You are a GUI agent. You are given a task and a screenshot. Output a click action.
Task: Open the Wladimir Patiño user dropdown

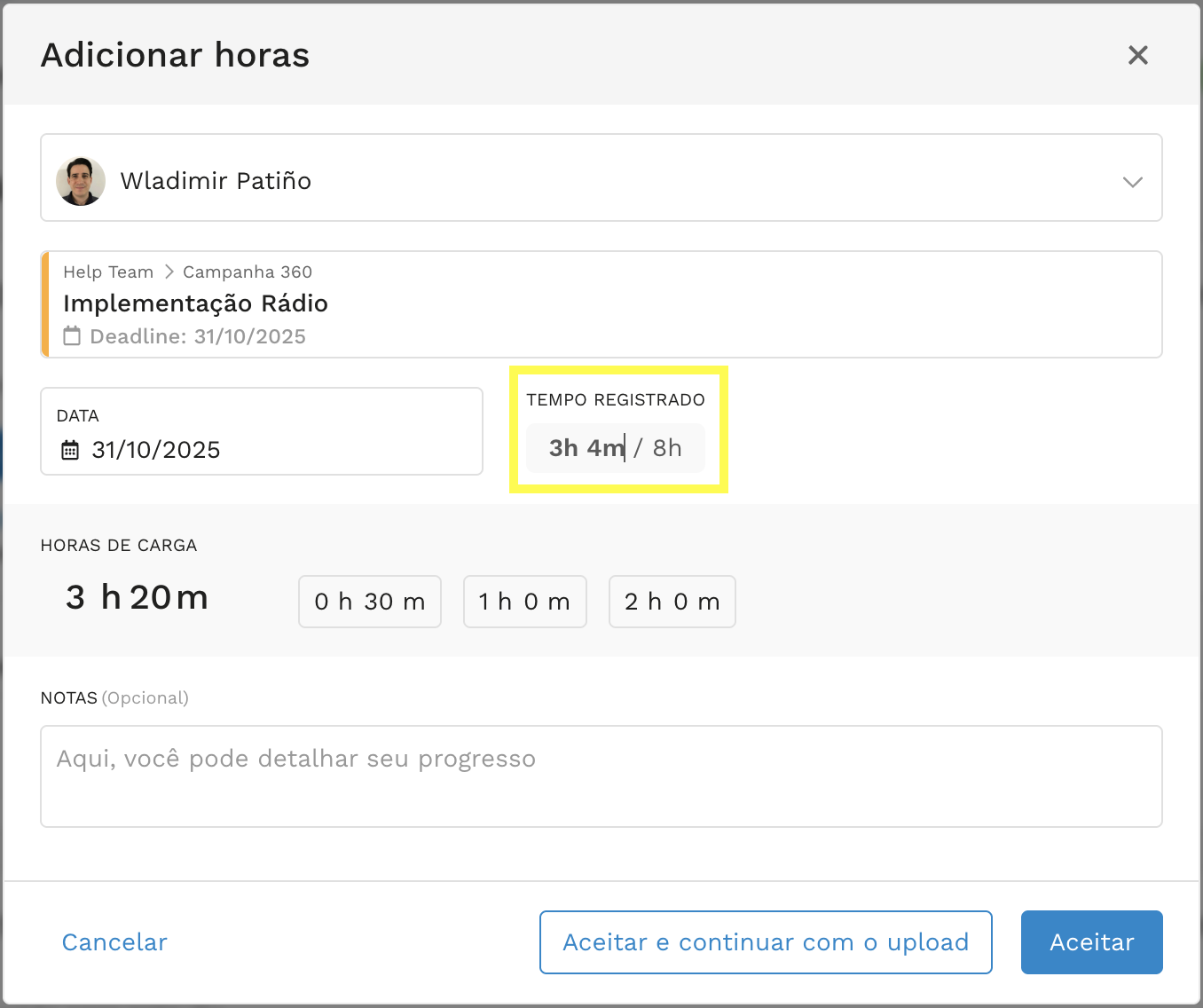601,177
